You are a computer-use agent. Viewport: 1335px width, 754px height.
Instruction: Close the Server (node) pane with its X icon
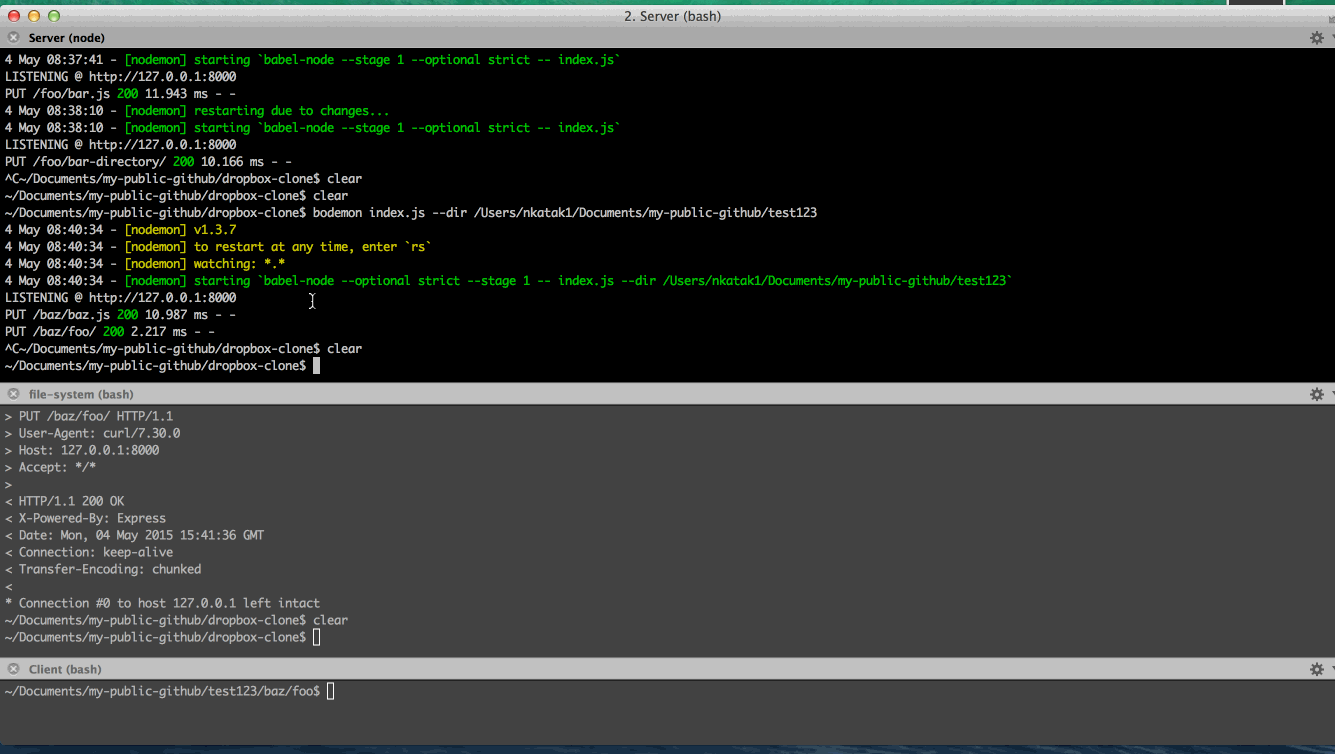tap(12, 37)
